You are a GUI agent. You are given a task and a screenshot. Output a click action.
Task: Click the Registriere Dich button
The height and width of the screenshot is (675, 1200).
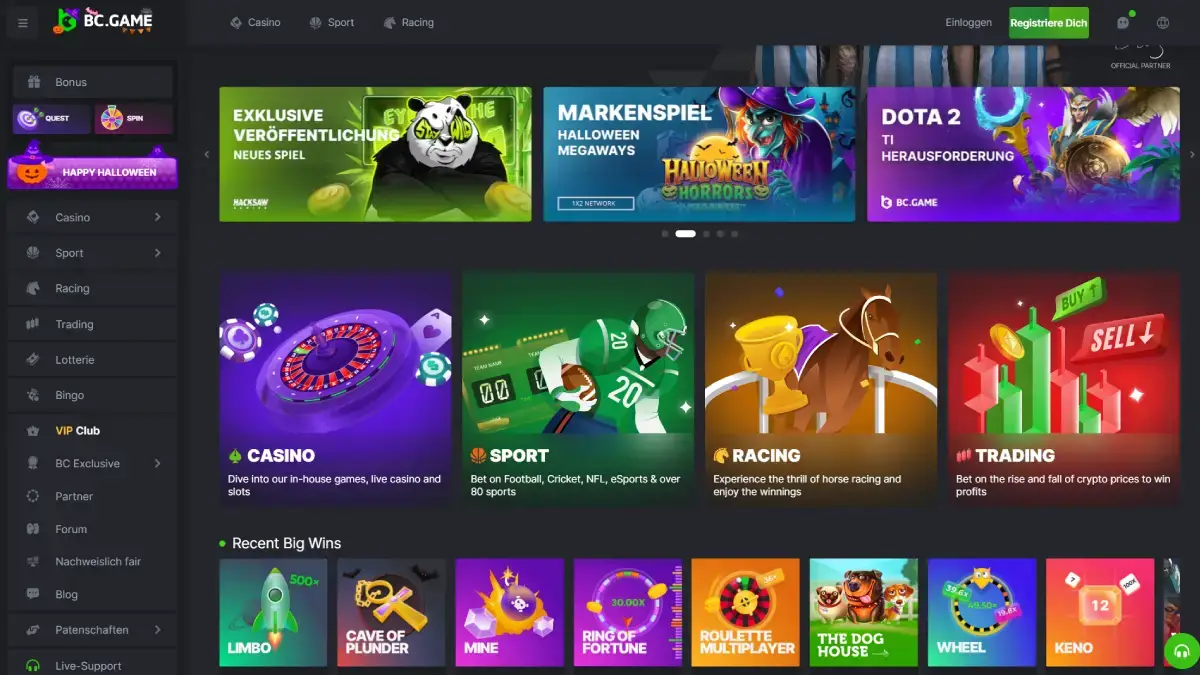tap(1048, 23)
